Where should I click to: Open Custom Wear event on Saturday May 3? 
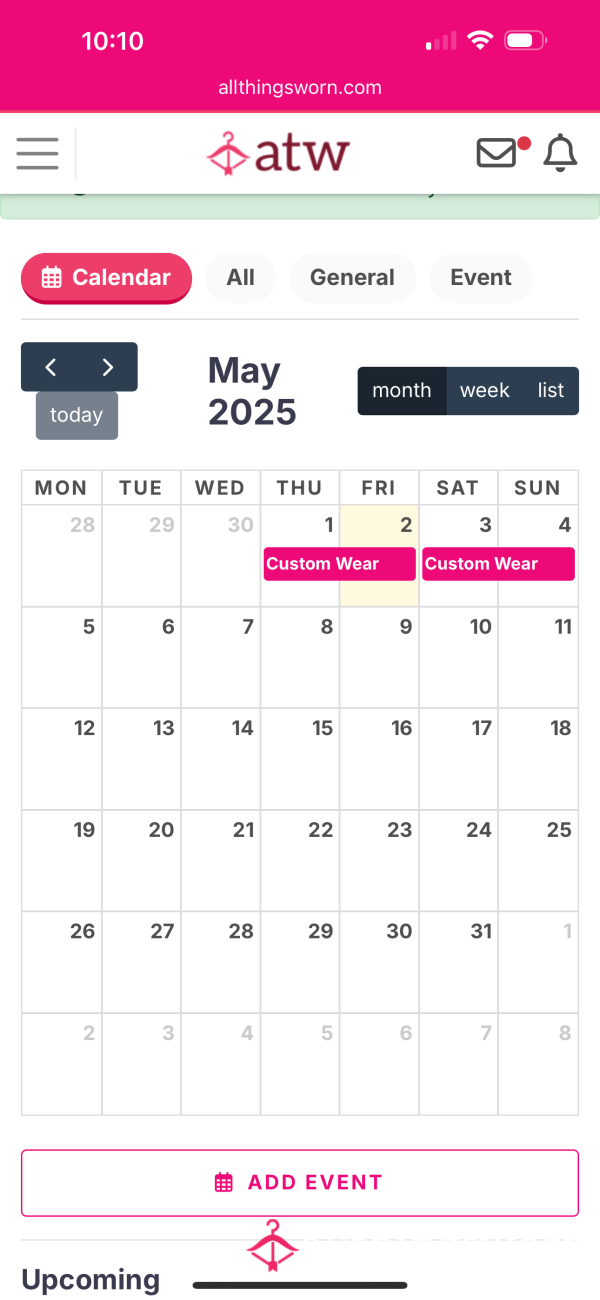498,564
